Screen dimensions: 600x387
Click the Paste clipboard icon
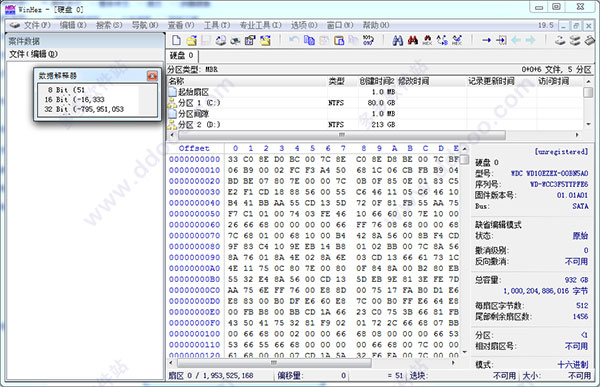pos(339,40)
